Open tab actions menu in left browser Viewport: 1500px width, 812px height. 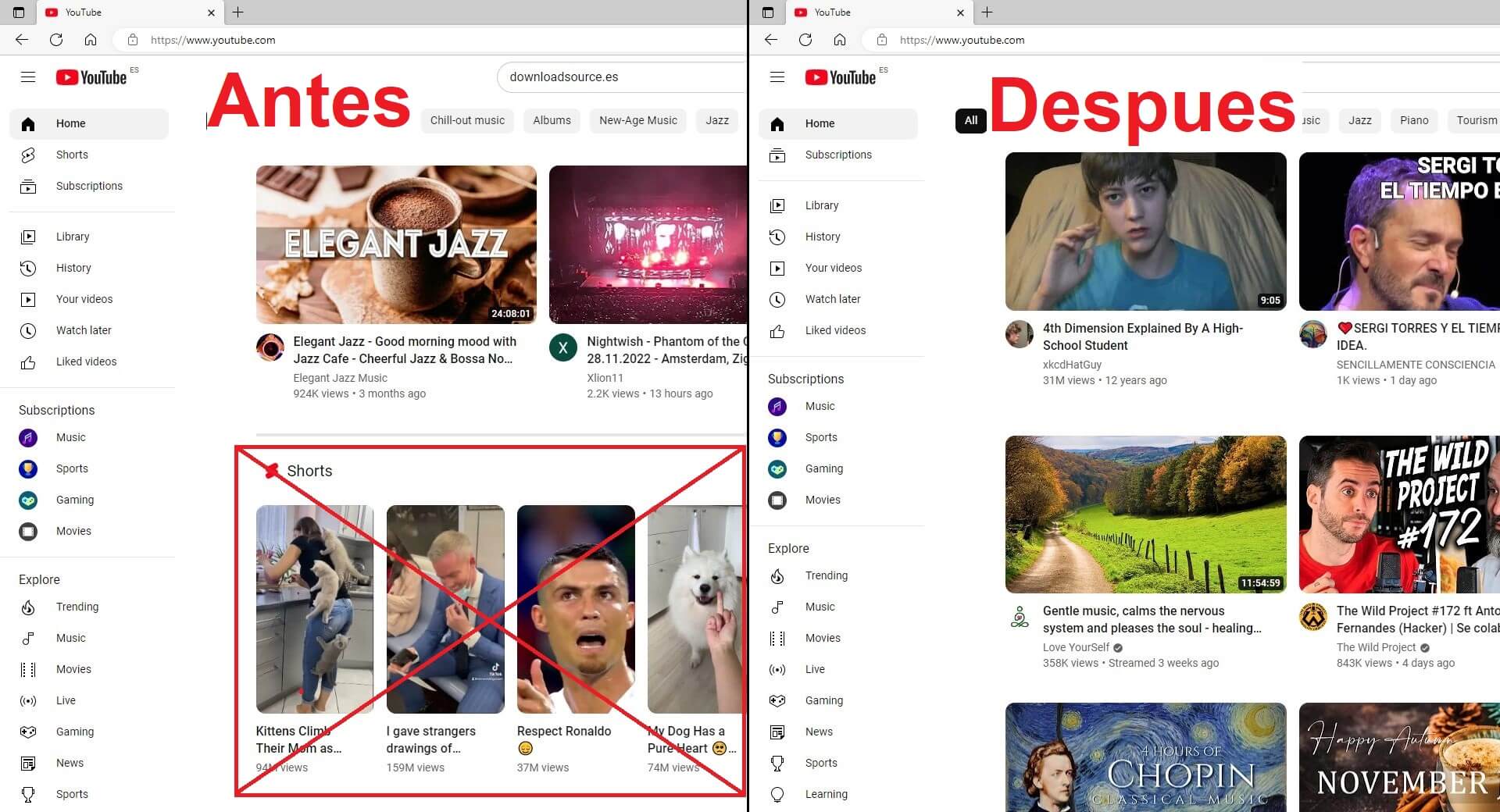click(x=19, y=12)
